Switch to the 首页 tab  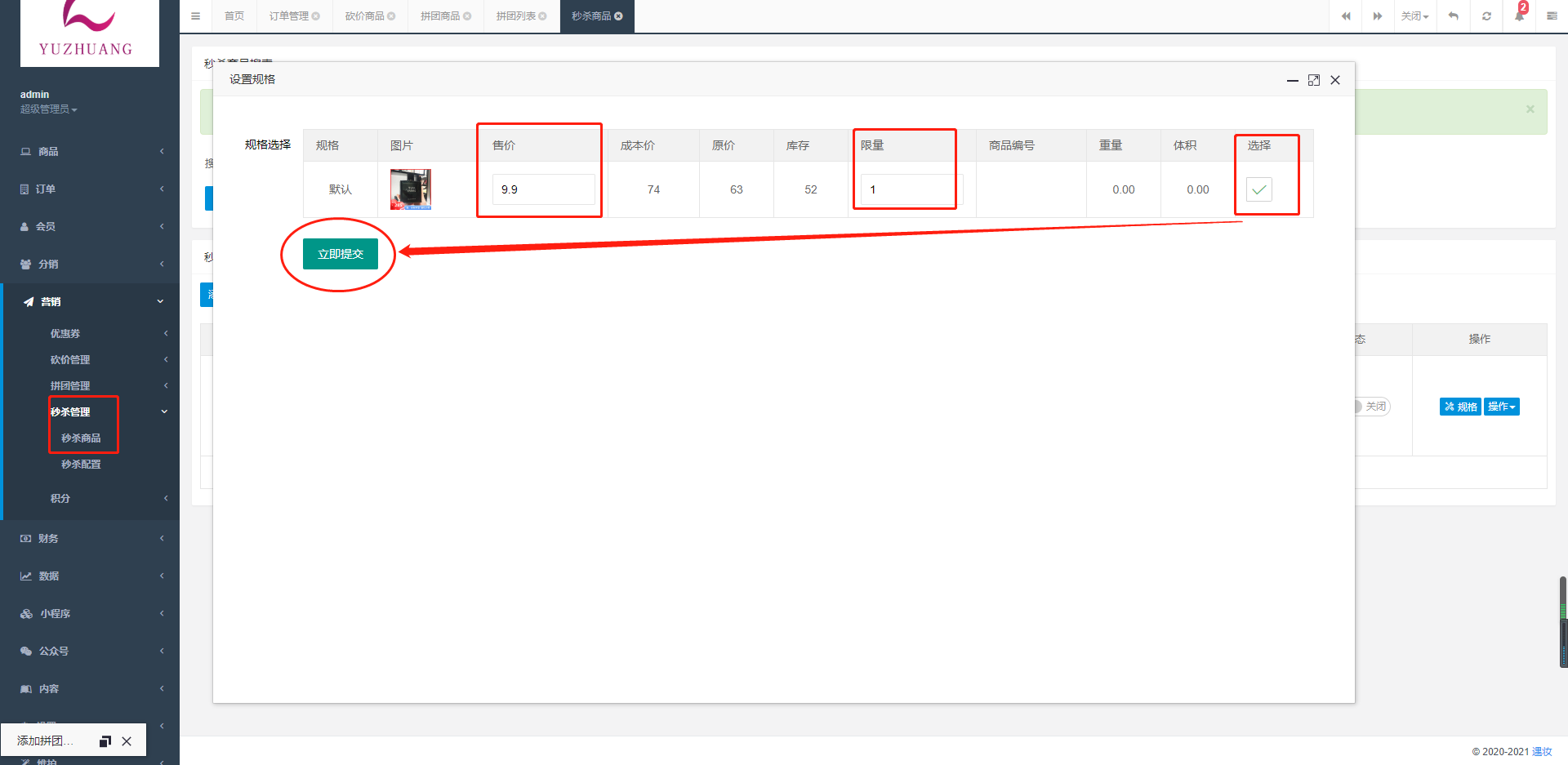(234, 16)
